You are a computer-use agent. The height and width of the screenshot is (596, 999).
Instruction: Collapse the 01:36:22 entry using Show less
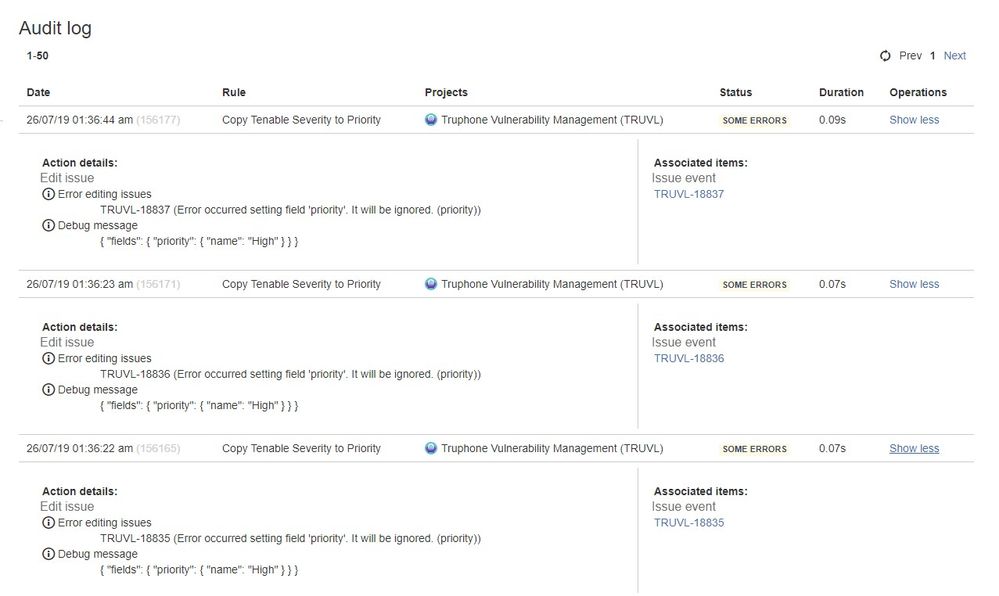click(914, 449)
